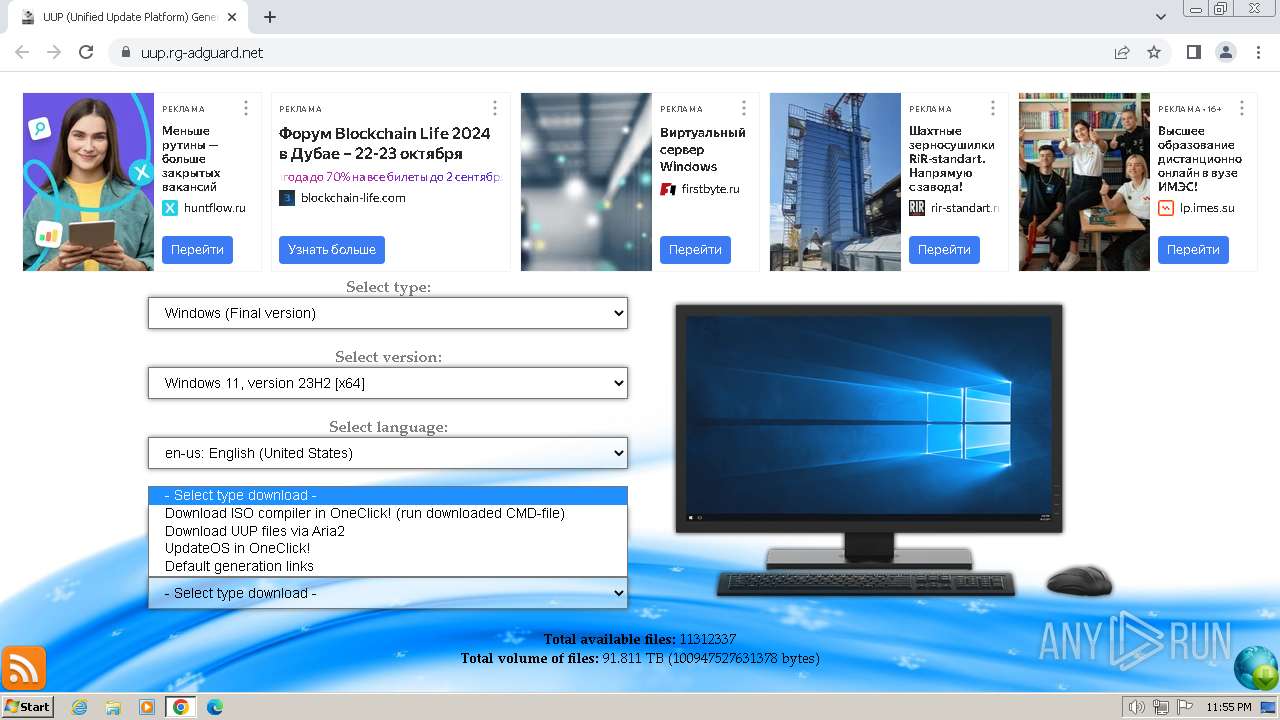Open Chrome three-dot menu
The width and height of the screenshot is (1280, 720).
[x=1257, y=52]
